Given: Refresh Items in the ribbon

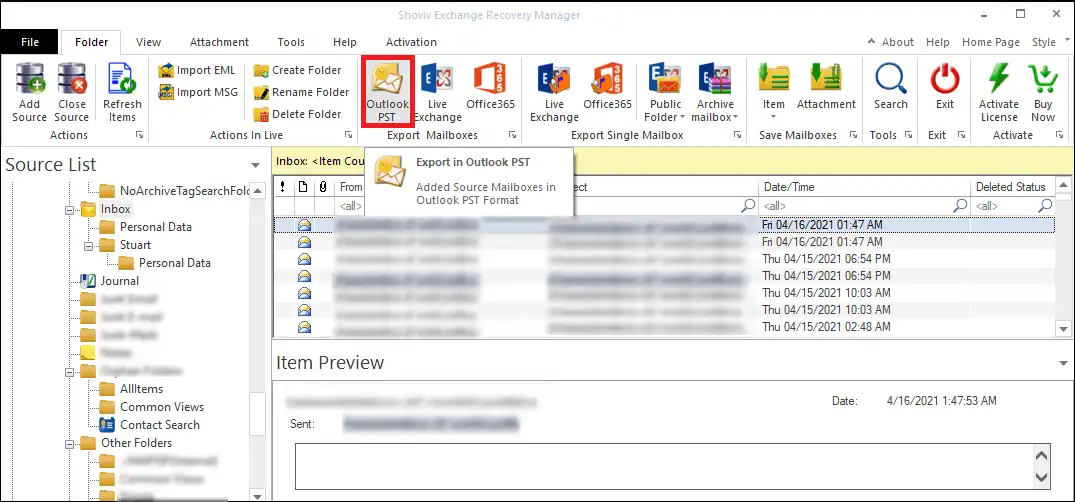Looking at the screenshot, I should (x=122, y=93).
